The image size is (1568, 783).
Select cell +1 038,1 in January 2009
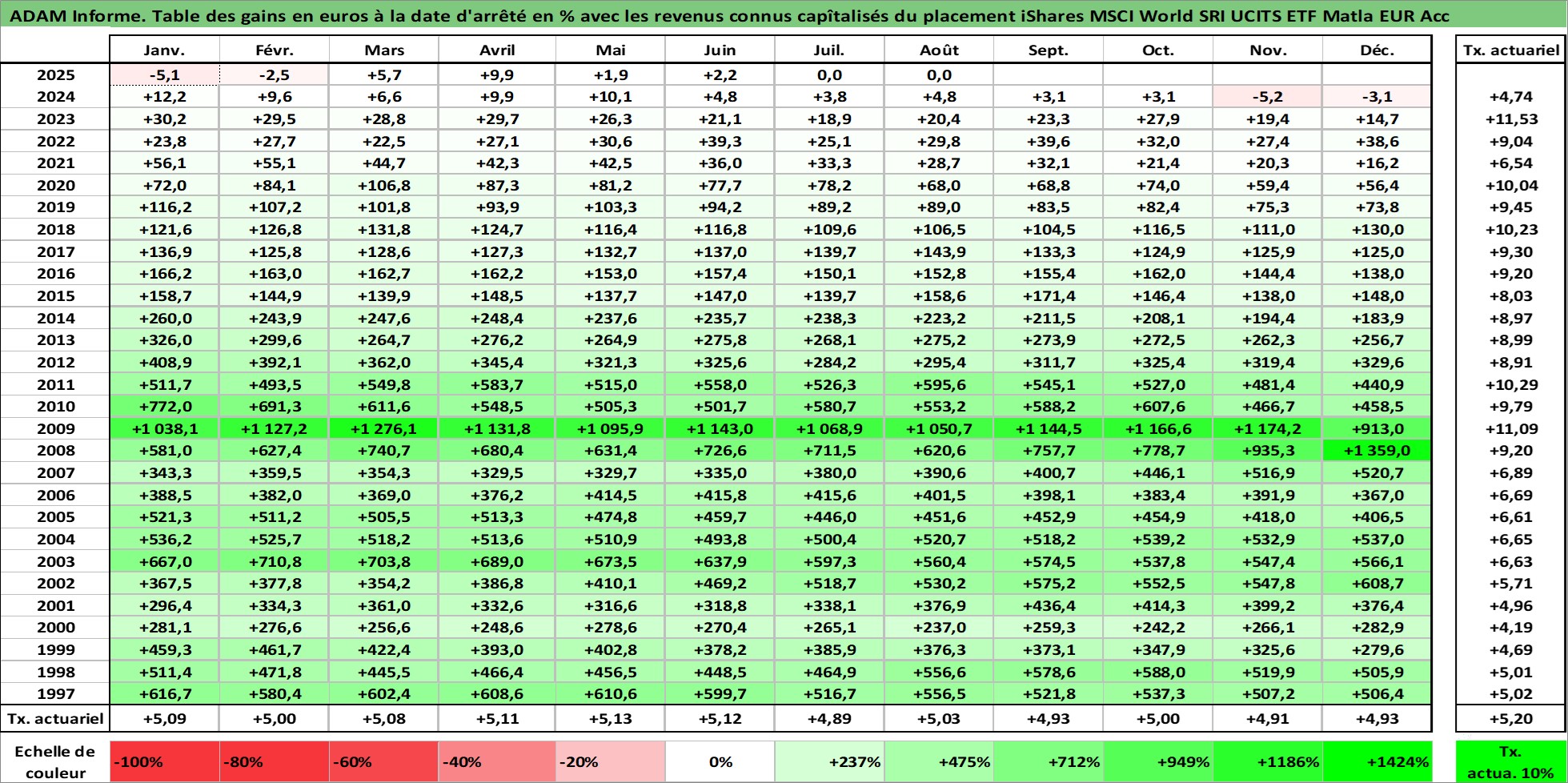coord(164,428)
